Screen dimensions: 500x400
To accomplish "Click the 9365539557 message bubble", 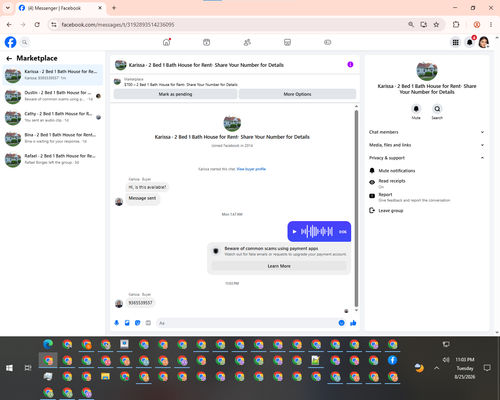I will click(140, 303).
